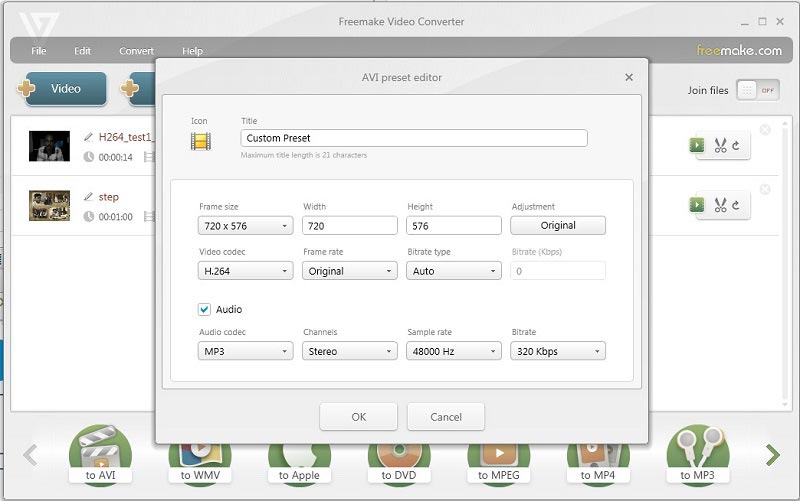Open the Convert menu
Viewport: 800px width, 501px height.
tap(136, 51)
